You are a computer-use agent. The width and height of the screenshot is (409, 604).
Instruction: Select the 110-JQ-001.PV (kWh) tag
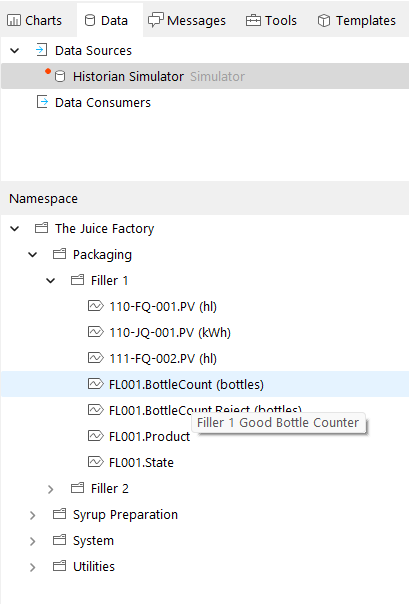point(170,332)
